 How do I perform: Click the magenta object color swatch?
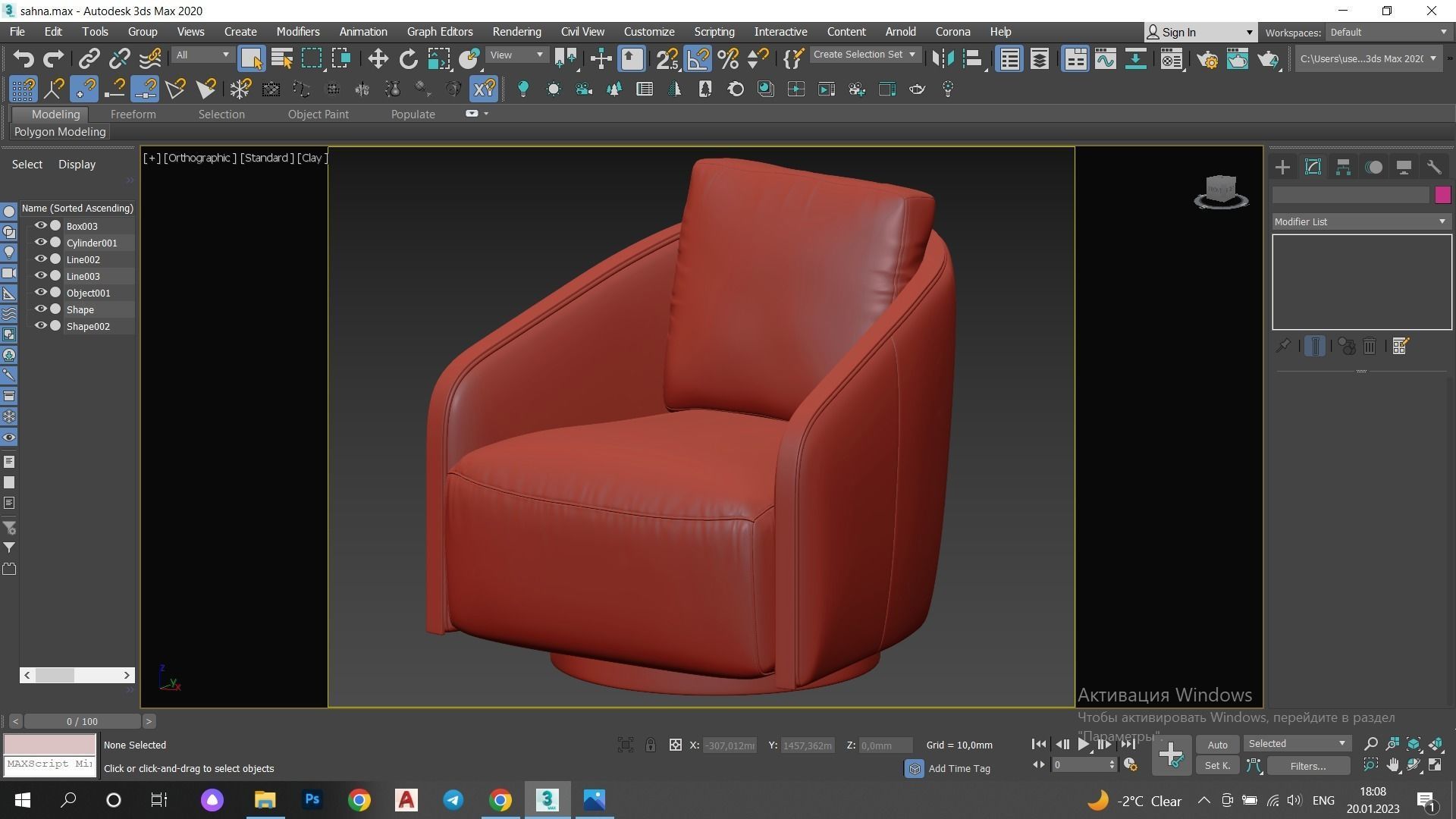(x=1442, y=196)
